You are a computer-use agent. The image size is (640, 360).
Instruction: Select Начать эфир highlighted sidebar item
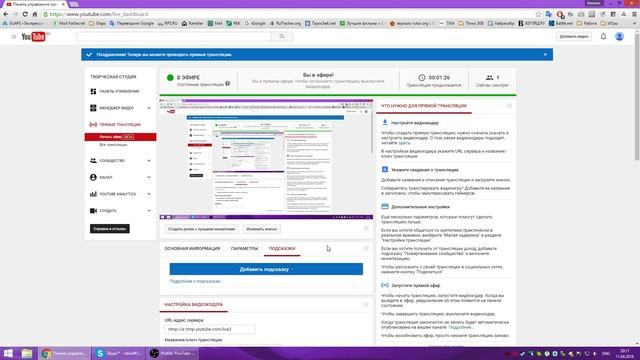point(120,137)
